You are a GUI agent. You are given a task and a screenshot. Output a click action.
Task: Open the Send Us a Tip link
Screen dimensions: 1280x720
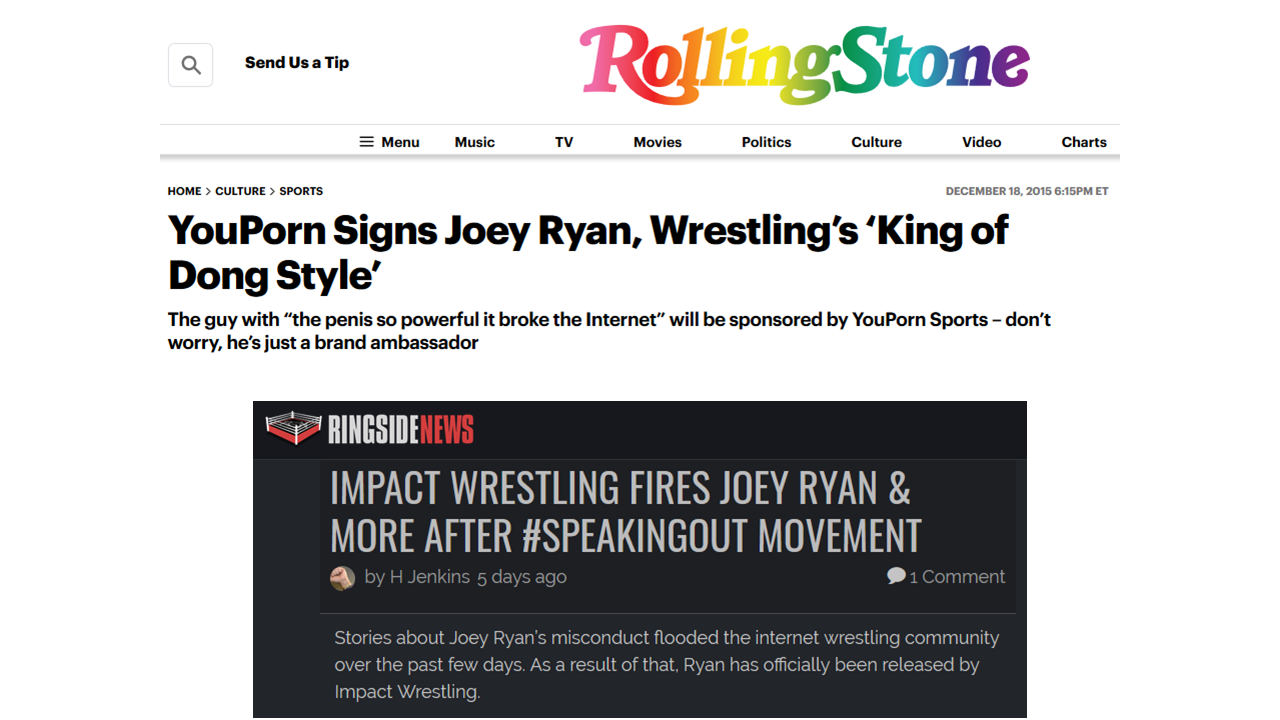coord(297,63)
